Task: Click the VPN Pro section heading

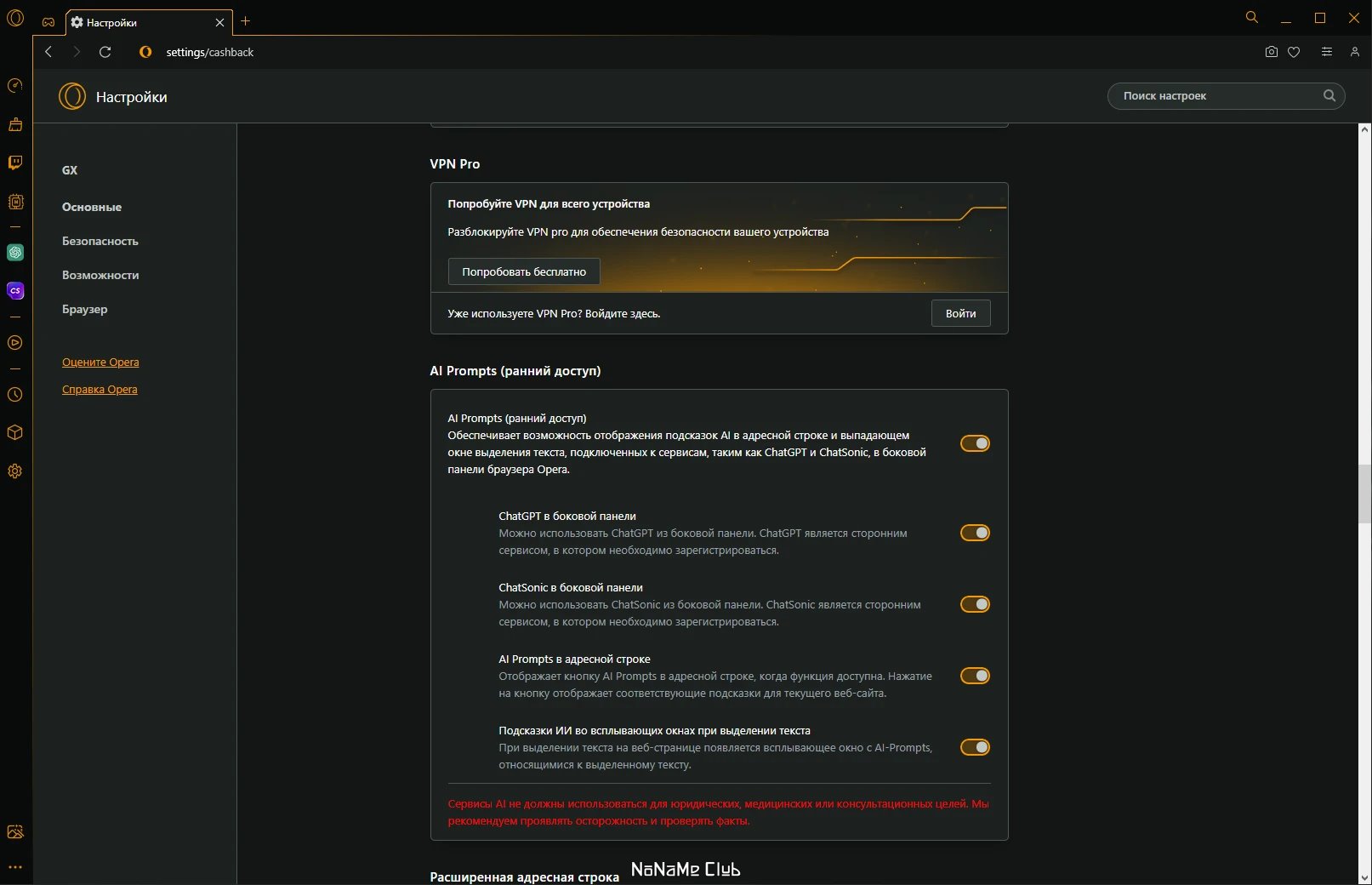Action: click(455, 163)
